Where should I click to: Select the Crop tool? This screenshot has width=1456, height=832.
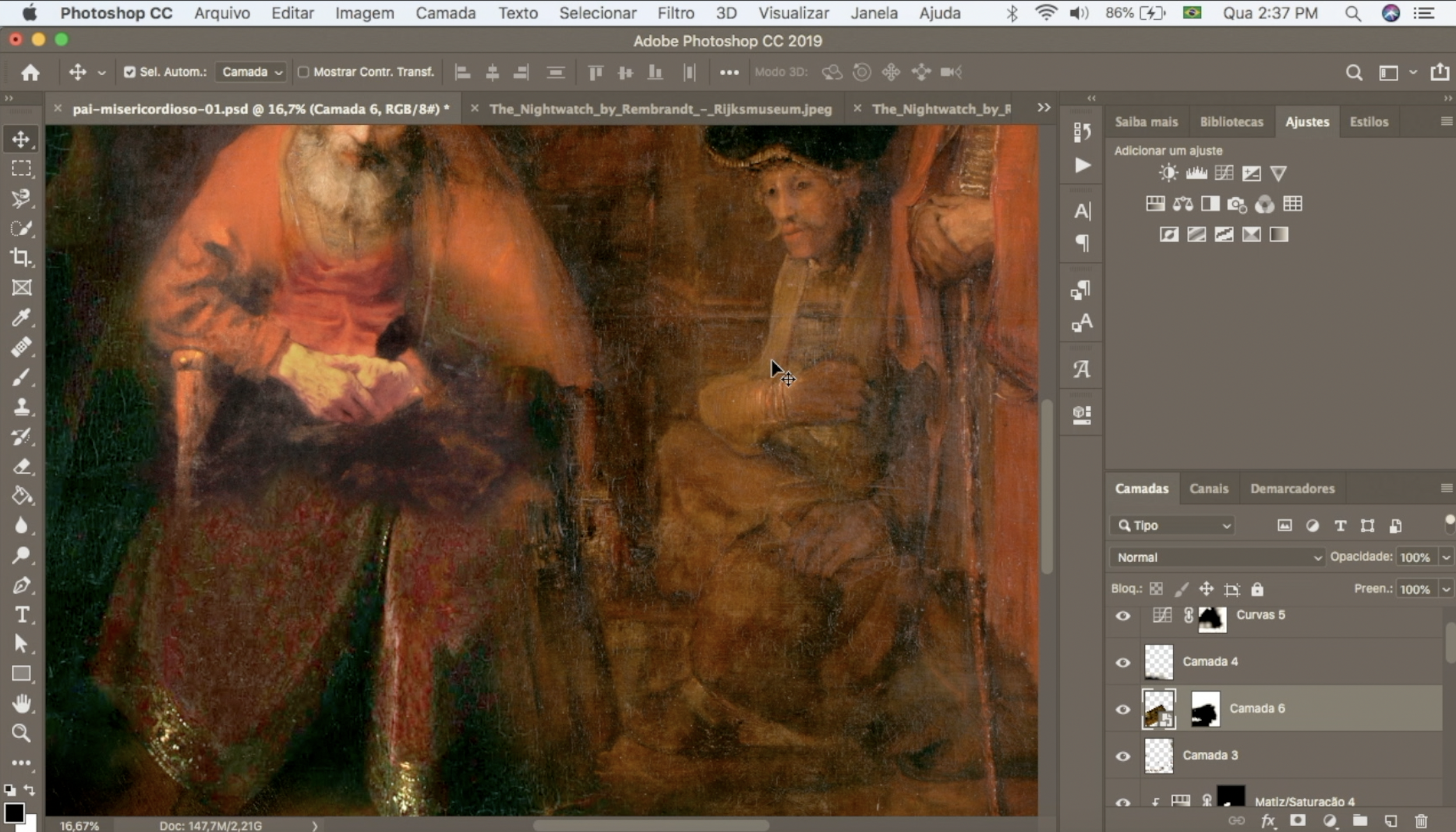[21, 257]
